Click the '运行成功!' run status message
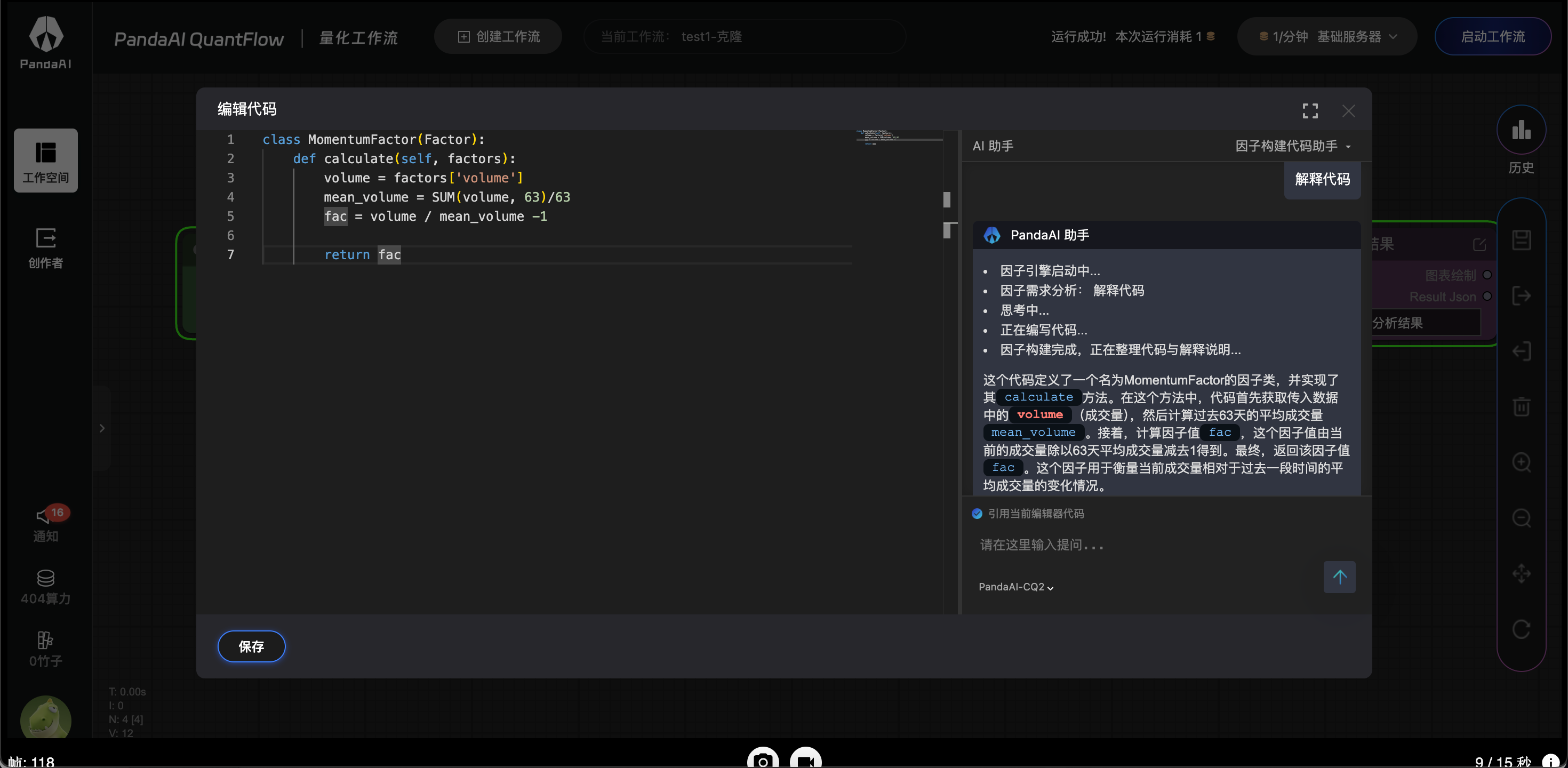 (x=1078, y=36)
